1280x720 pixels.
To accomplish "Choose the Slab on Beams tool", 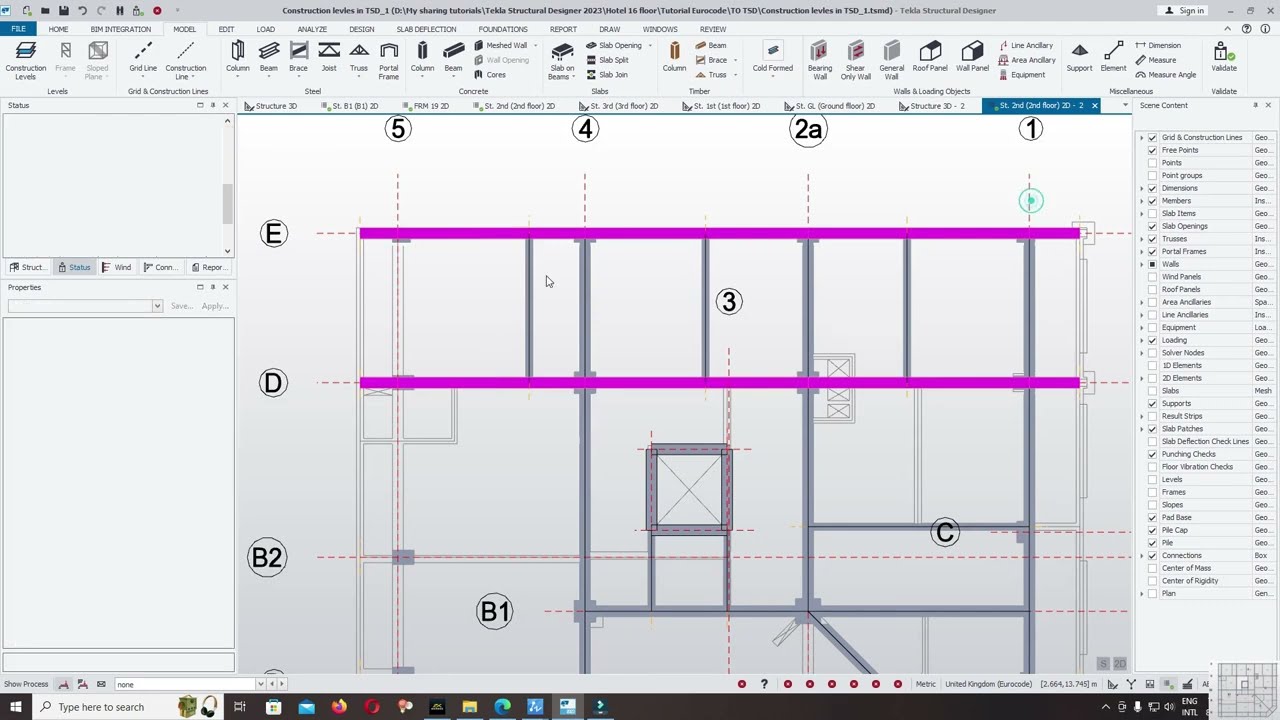I will pos(562,61).
